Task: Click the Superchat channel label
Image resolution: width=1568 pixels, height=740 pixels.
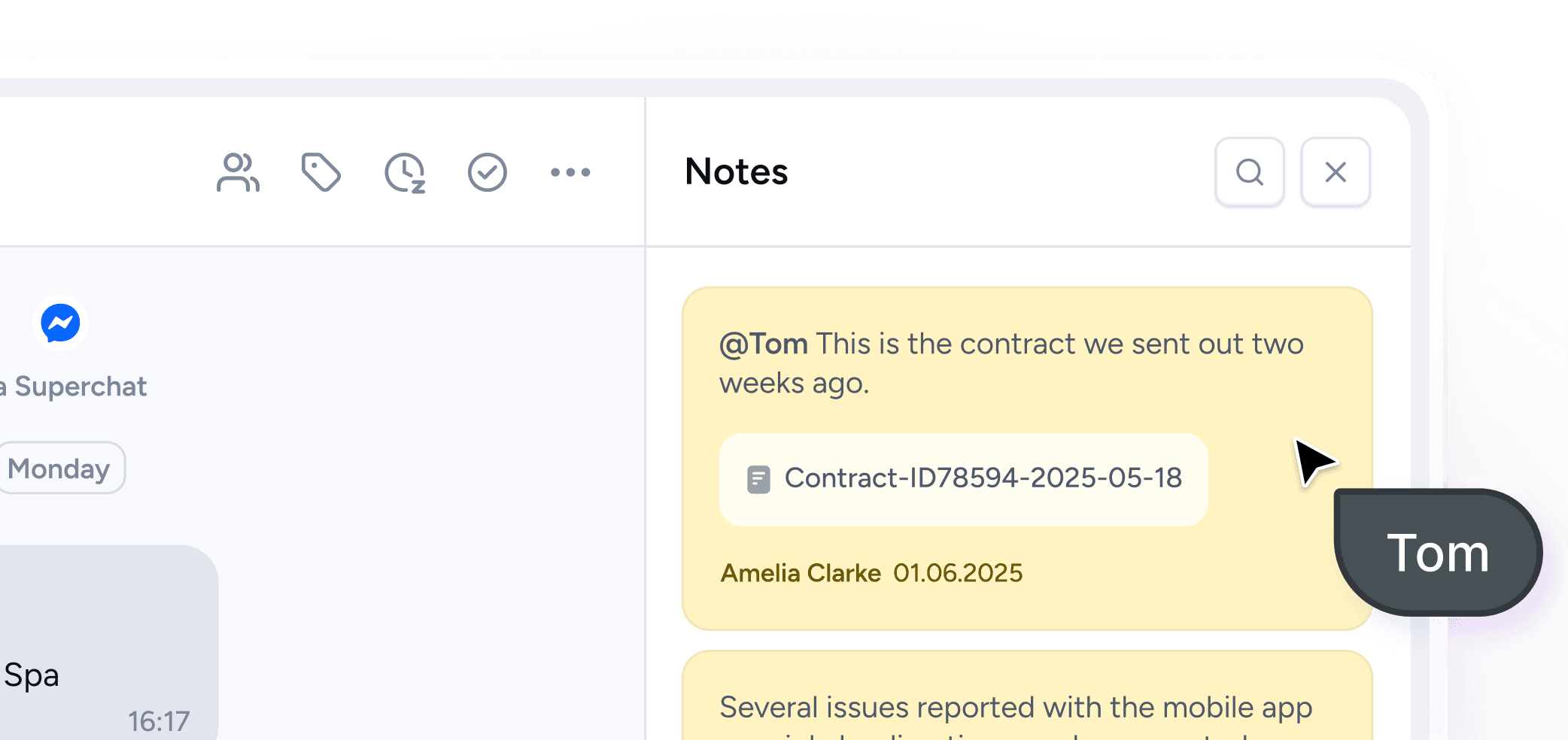Action: click(79, 387)
